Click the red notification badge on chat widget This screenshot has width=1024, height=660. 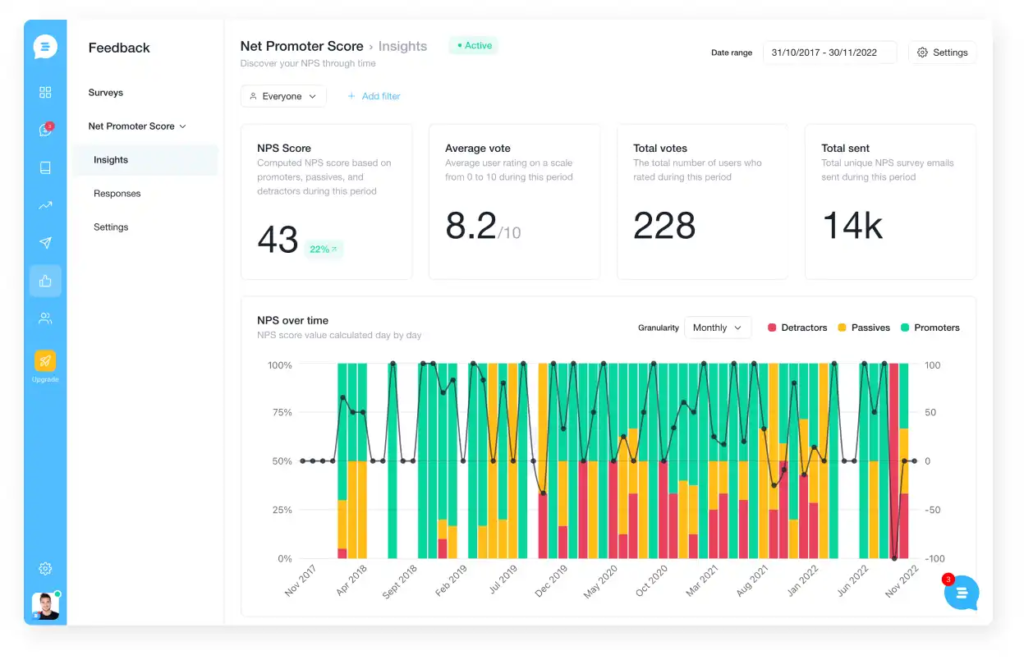948,579
